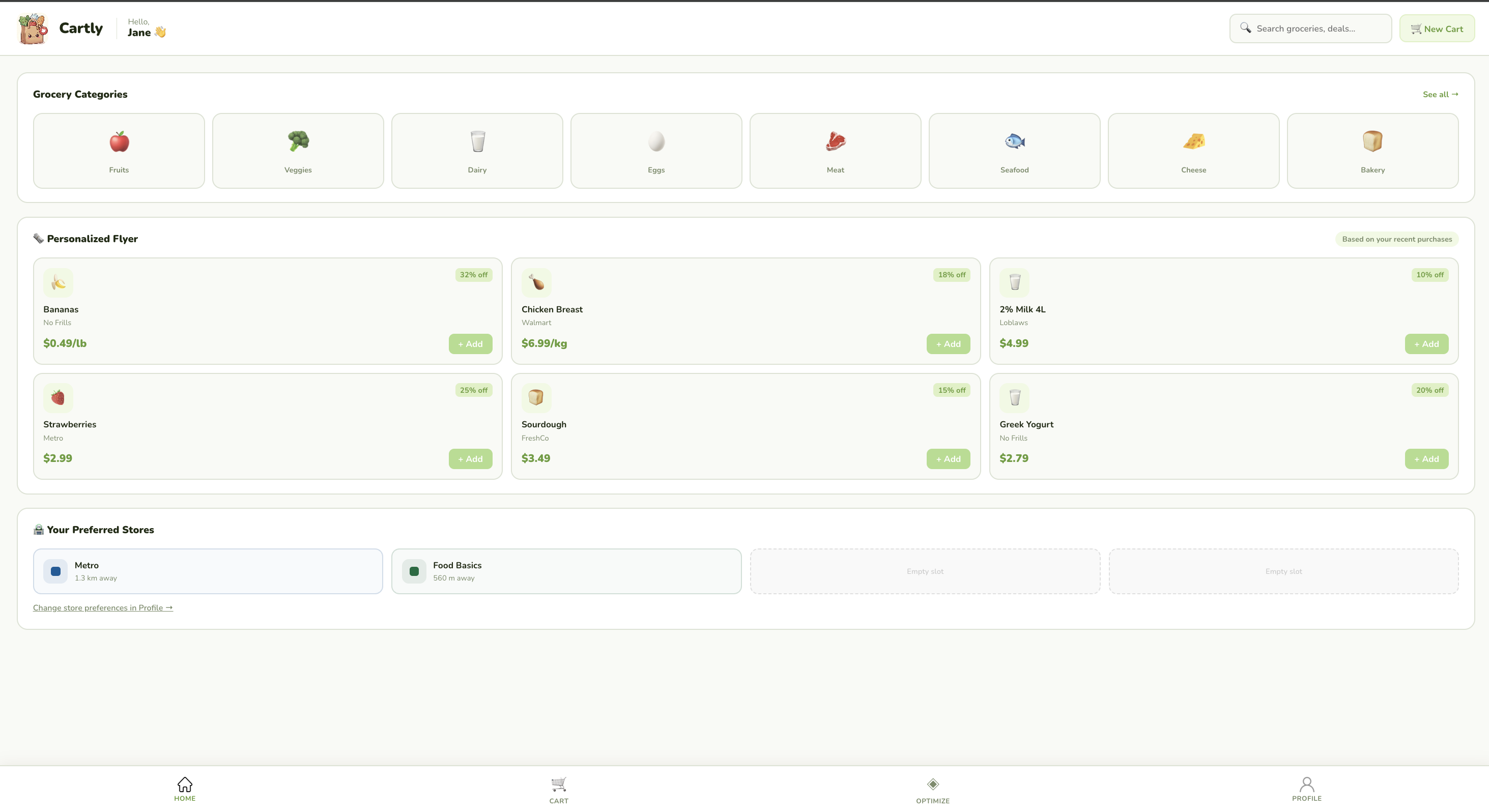Click the Cartly grocery bag logo
Image resolution: width=1489 pixels, height=812 pixels.
tap(33, 29)
